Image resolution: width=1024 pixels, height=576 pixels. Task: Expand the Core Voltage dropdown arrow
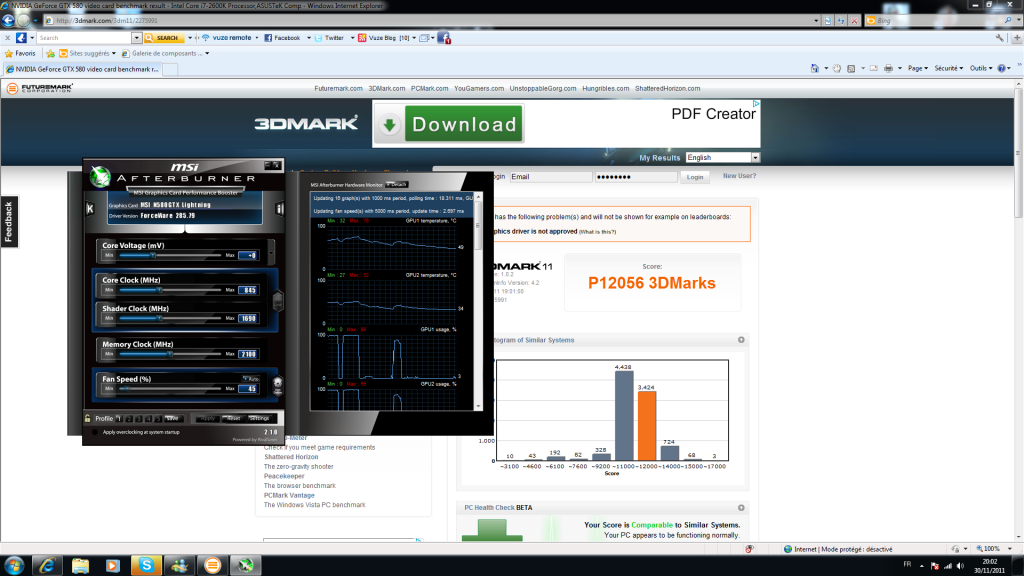270,251
